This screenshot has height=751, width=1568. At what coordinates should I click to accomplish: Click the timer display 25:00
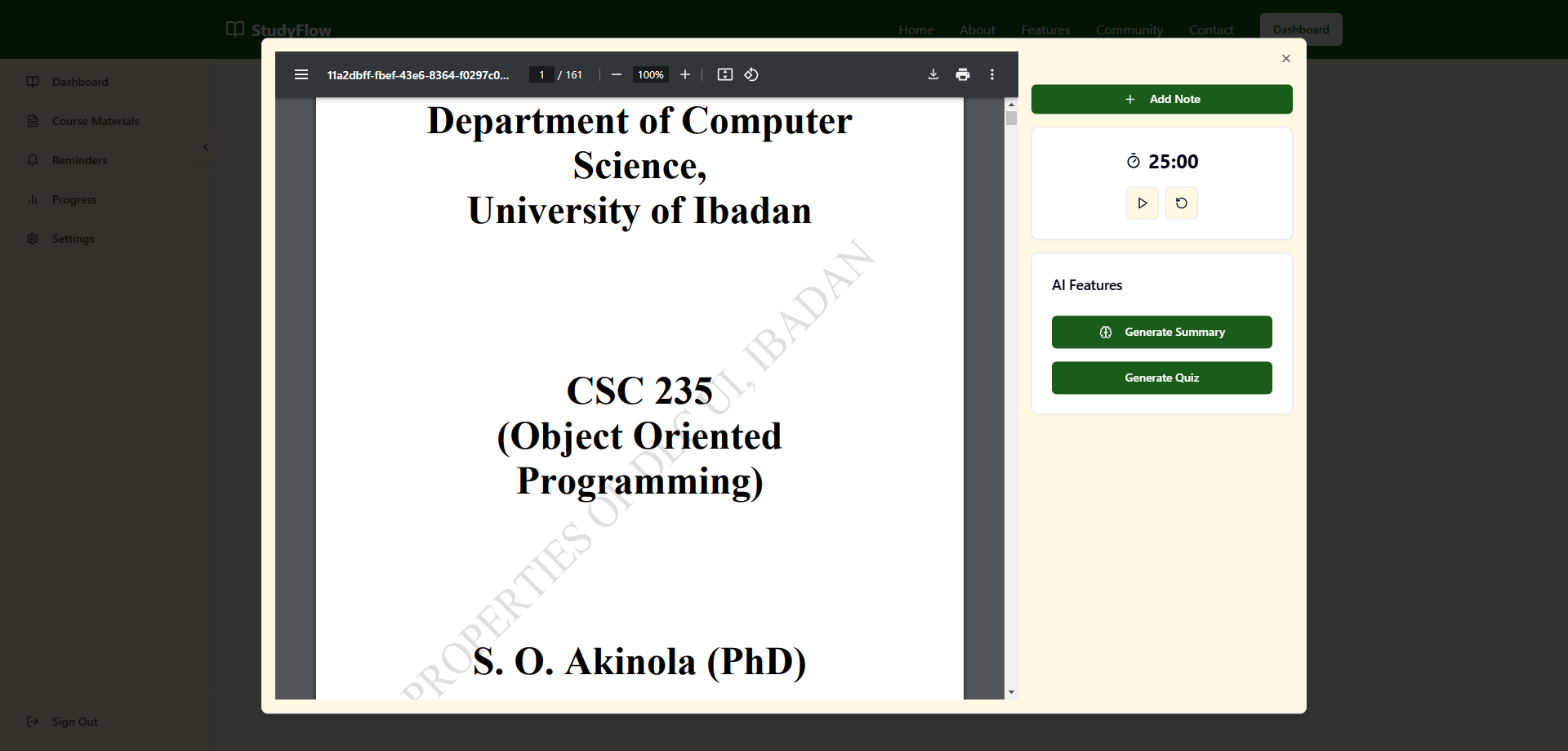(x=1174, y=162)
